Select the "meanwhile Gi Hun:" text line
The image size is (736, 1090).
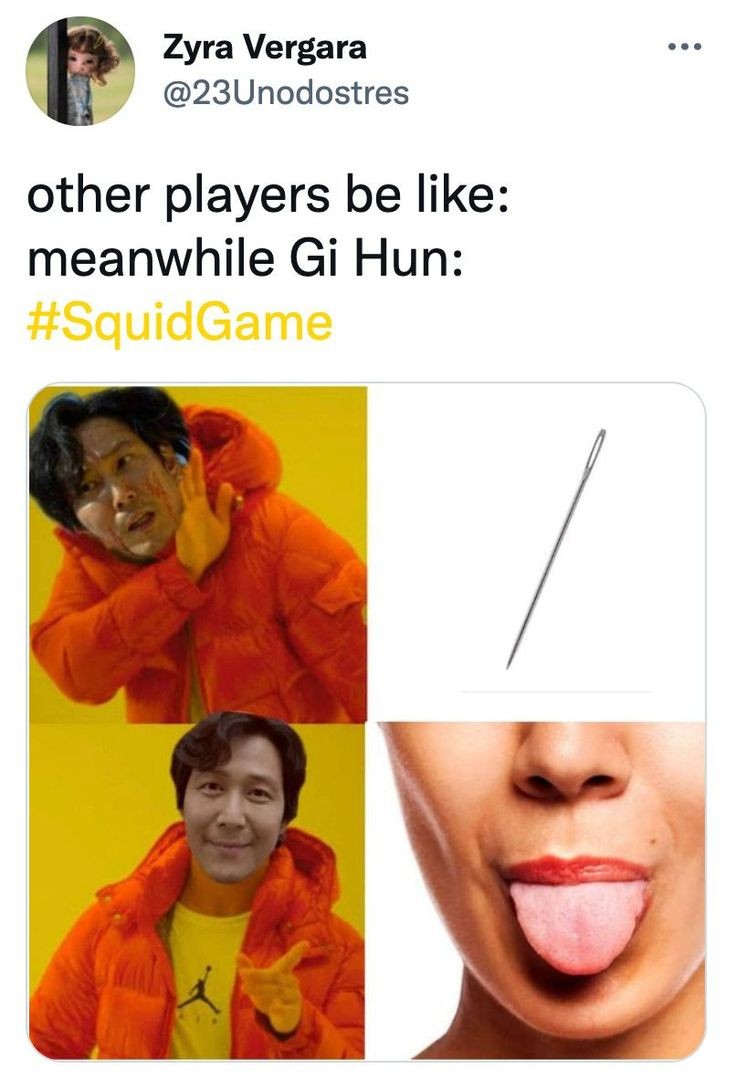pyautogui.click(x=245, y=259)
